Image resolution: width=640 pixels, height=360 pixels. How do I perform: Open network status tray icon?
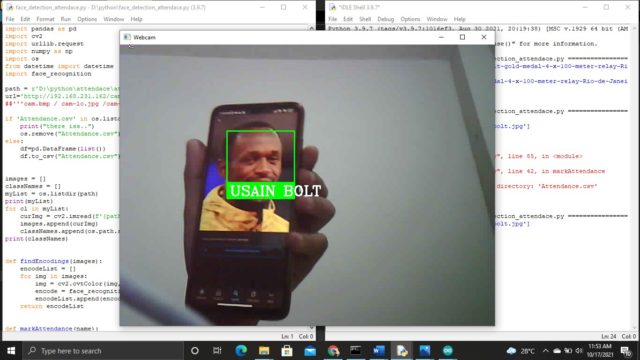pos(568,351)
